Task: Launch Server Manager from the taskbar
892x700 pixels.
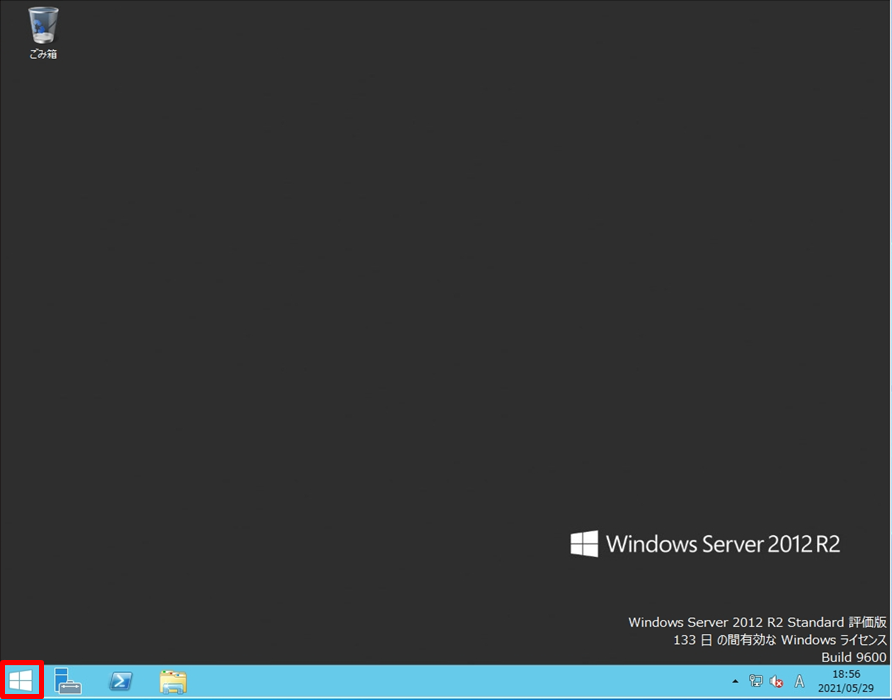Action: click(68, 681)
